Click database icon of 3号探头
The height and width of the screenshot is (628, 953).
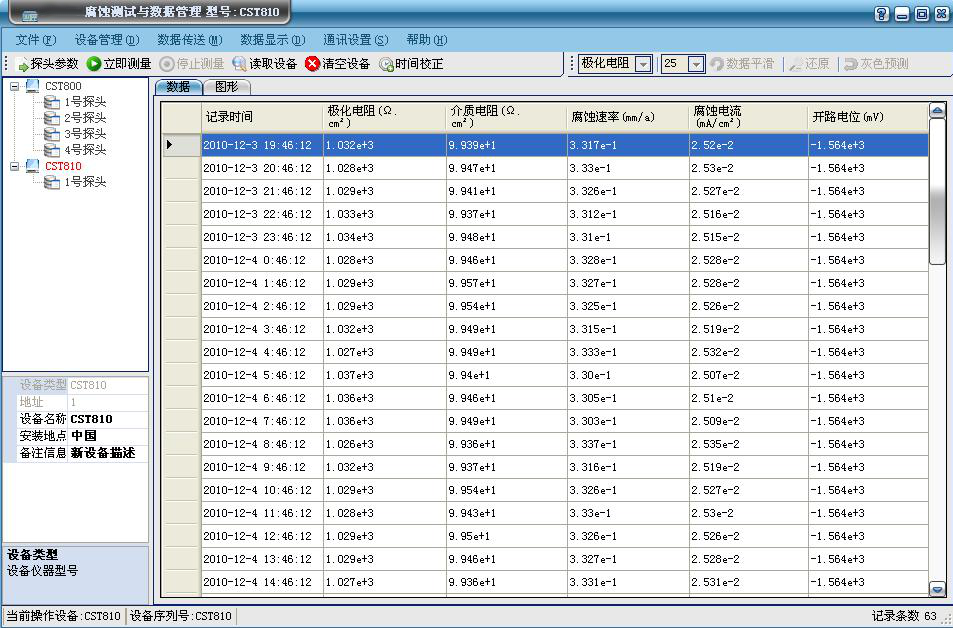click(52, 134)
